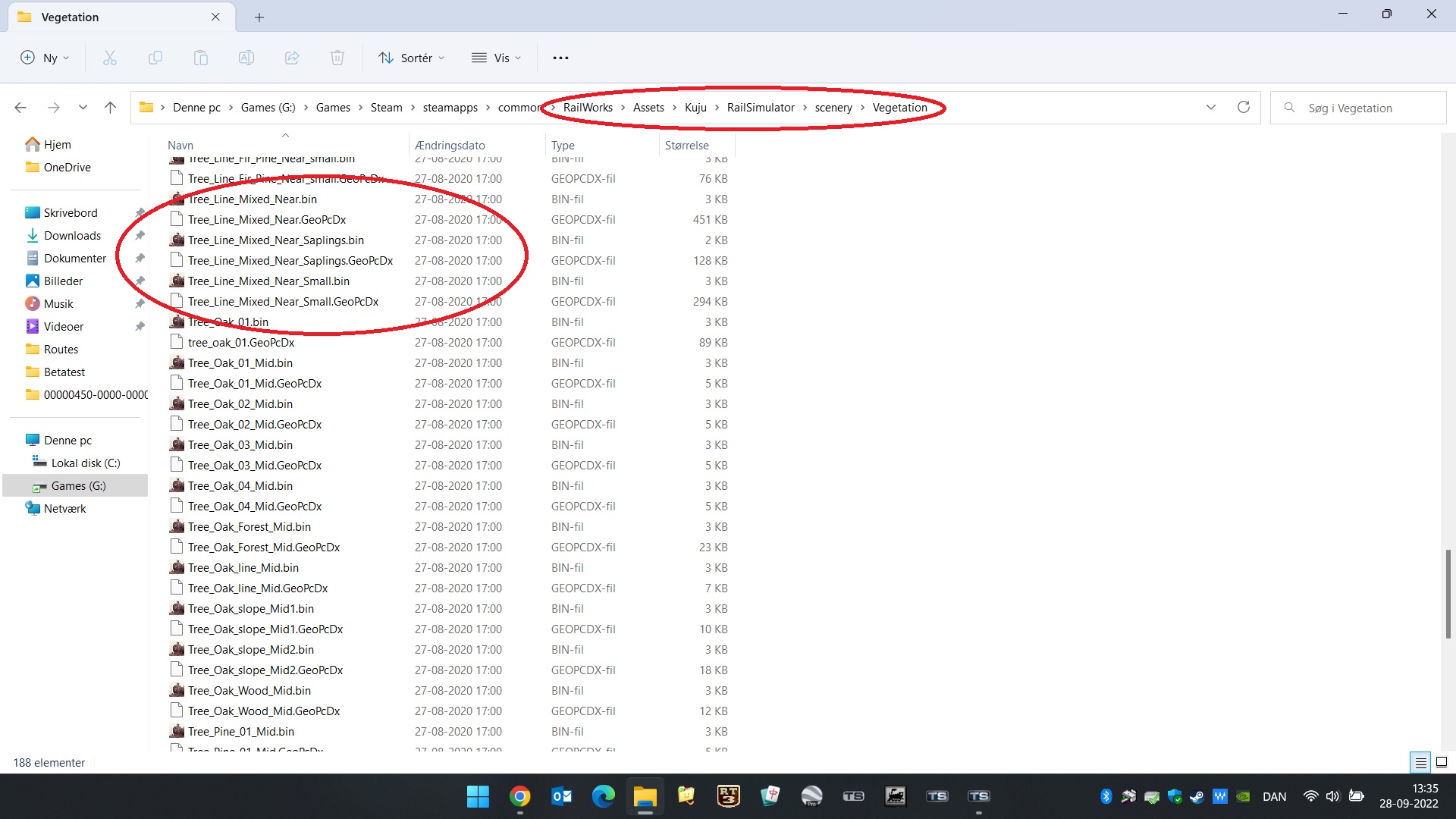Viewport: 1456px width, 819px height.
Task: Open the Sortér dropdown menu
Action: (x=412, y=58)
